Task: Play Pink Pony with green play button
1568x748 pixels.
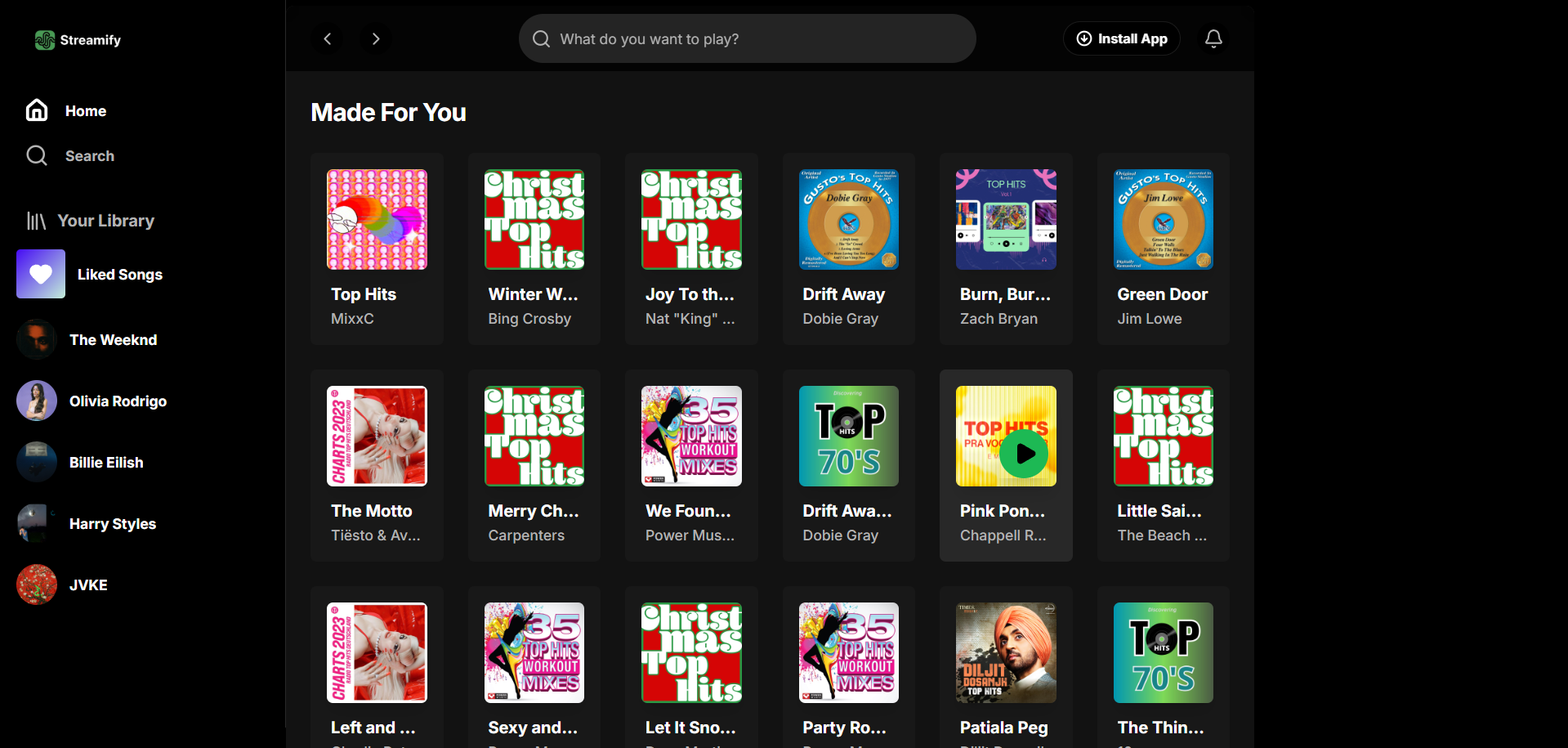Action: [x=1024, y=454]
